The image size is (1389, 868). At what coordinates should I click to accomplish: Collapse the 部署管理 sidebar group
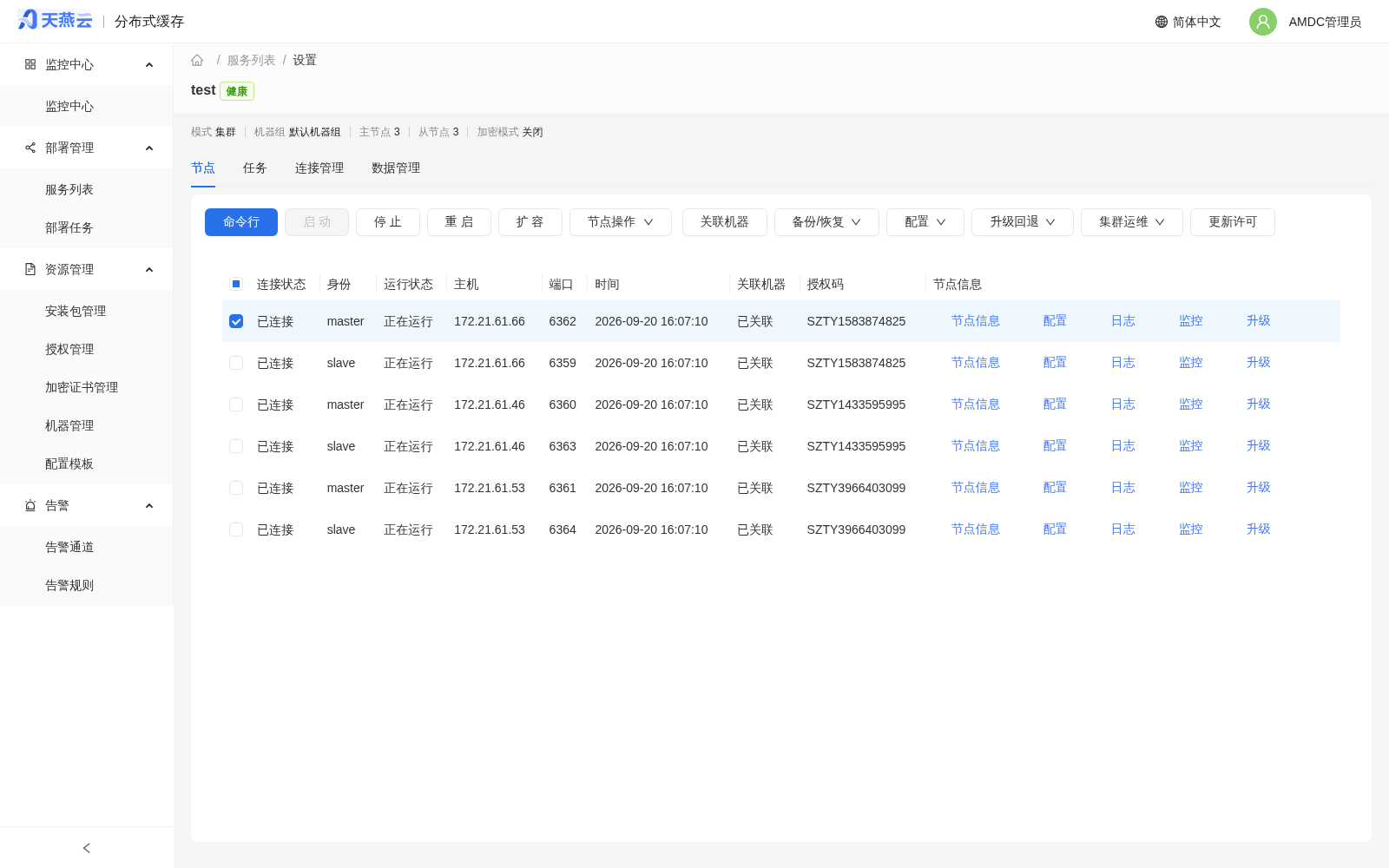click(x=149, y=148)
